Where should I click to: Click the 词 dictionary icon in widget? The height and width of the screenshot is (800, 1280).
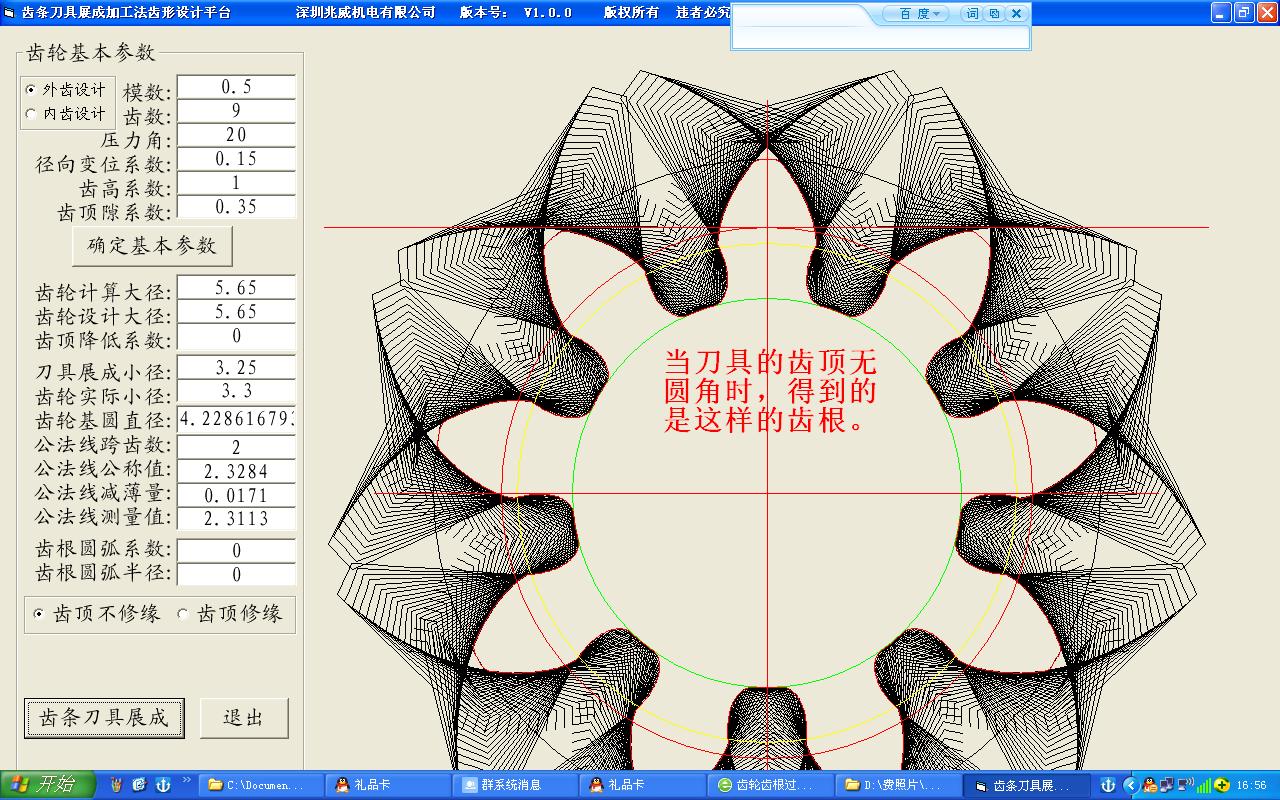point(971,14)
